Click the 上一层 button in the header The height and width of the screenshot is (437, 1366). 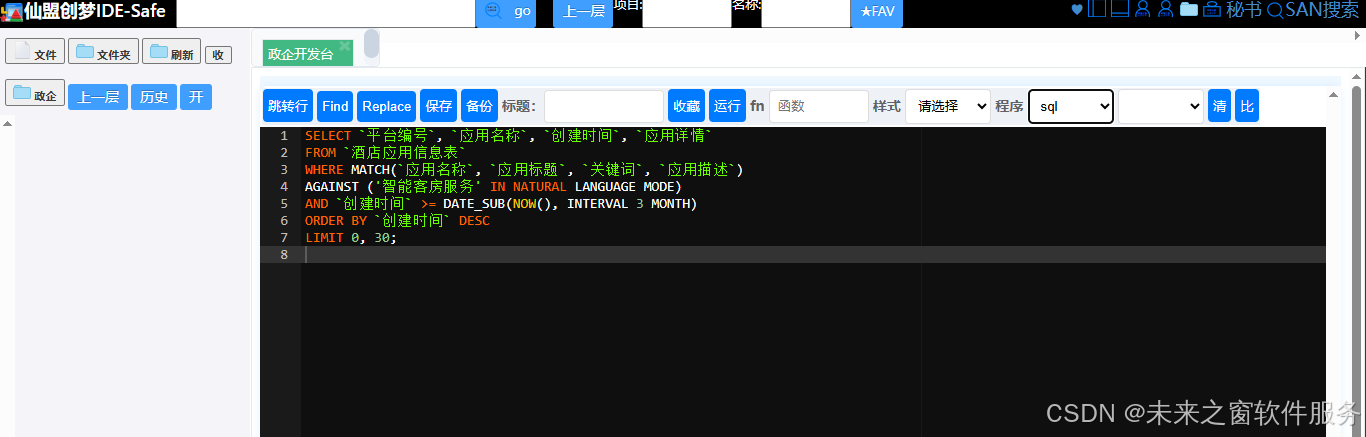[583, 11]
